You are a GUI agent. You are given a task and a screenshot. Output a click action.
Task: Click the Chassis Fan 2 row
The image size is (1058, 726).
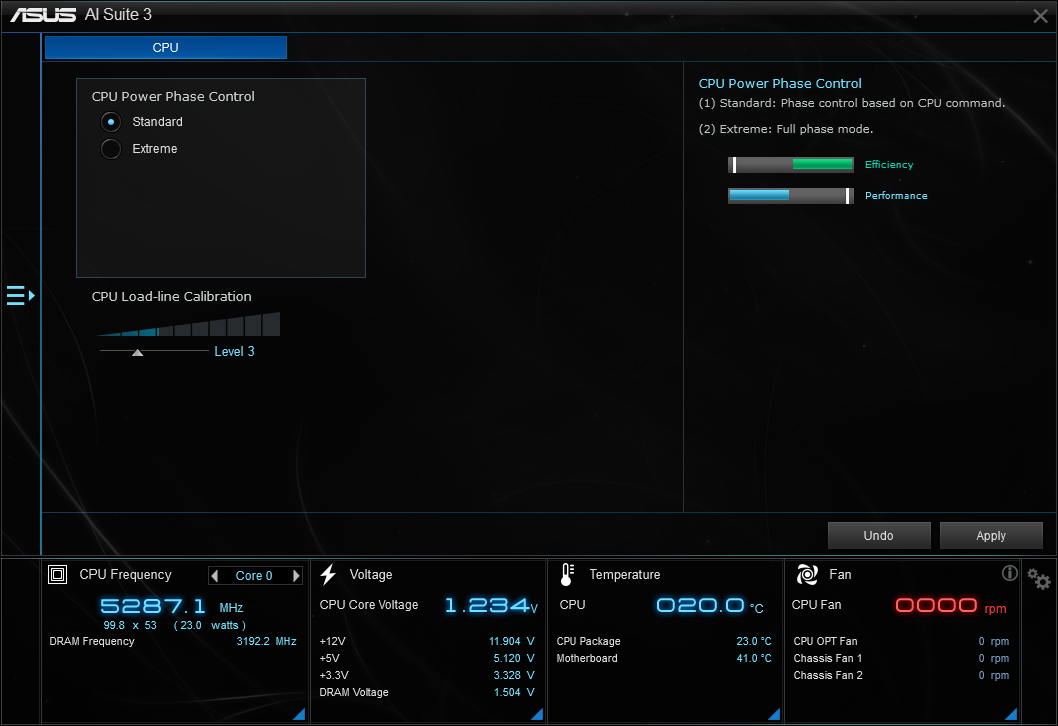click(x=901, y=675)
